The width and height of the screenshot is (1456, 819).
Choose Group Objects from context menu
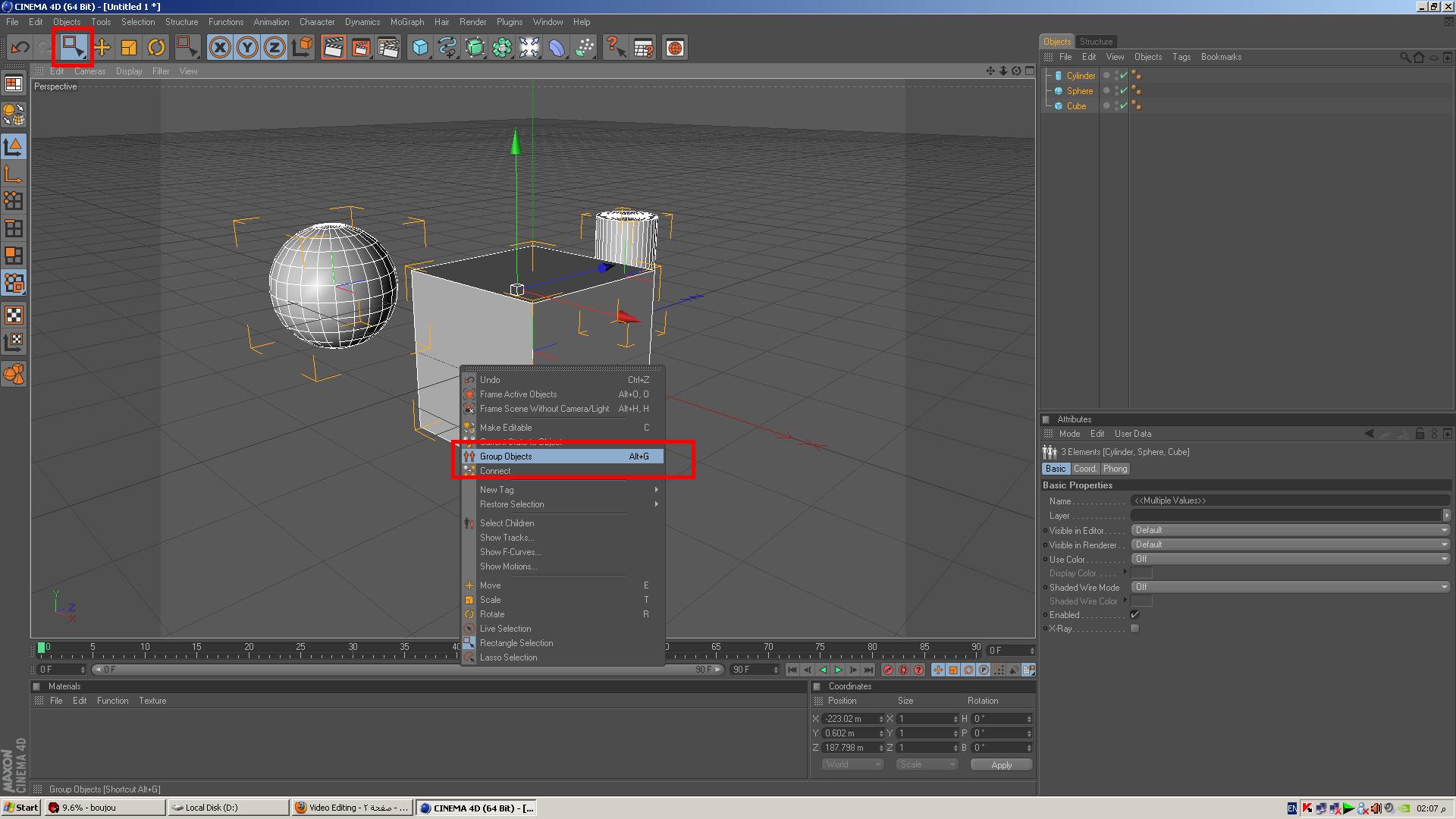click(x=563, y=457)
